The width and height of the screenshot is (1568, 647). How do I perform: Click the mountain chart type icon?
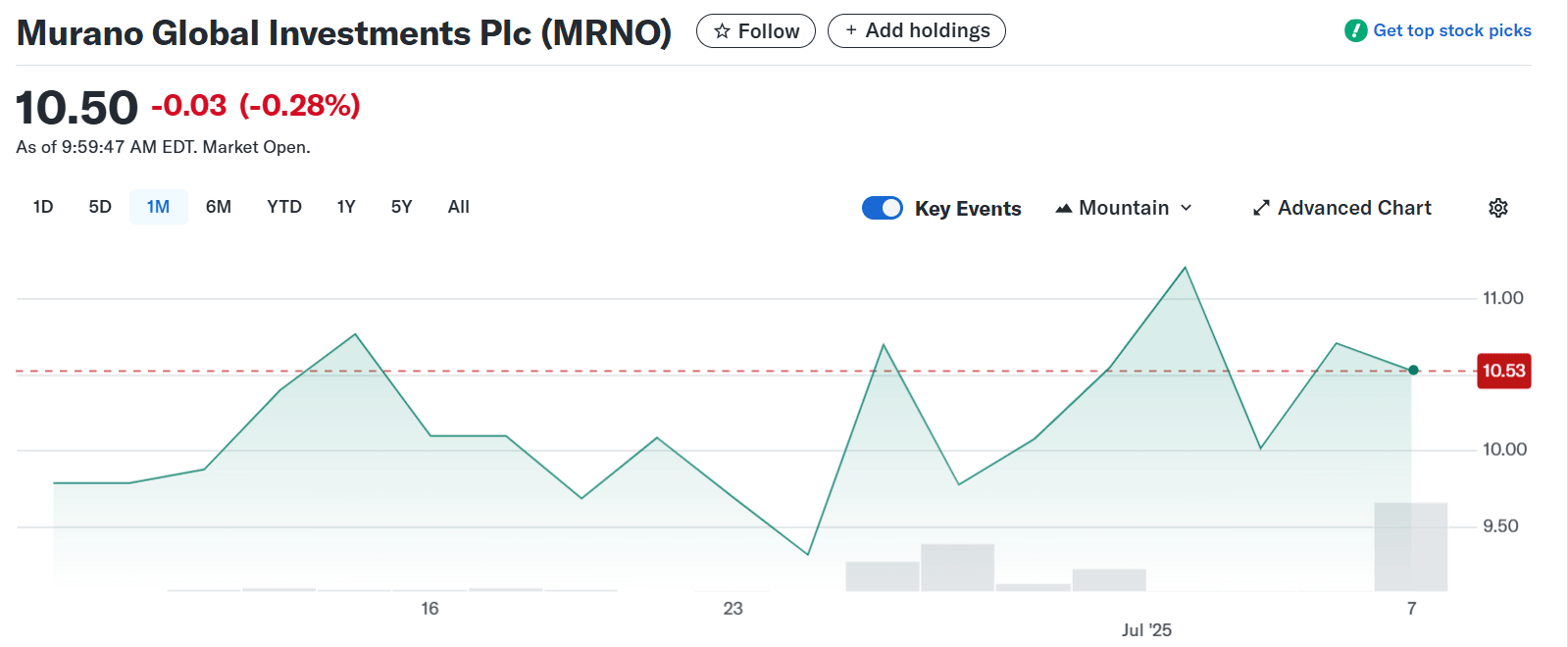click(1063, 208)
